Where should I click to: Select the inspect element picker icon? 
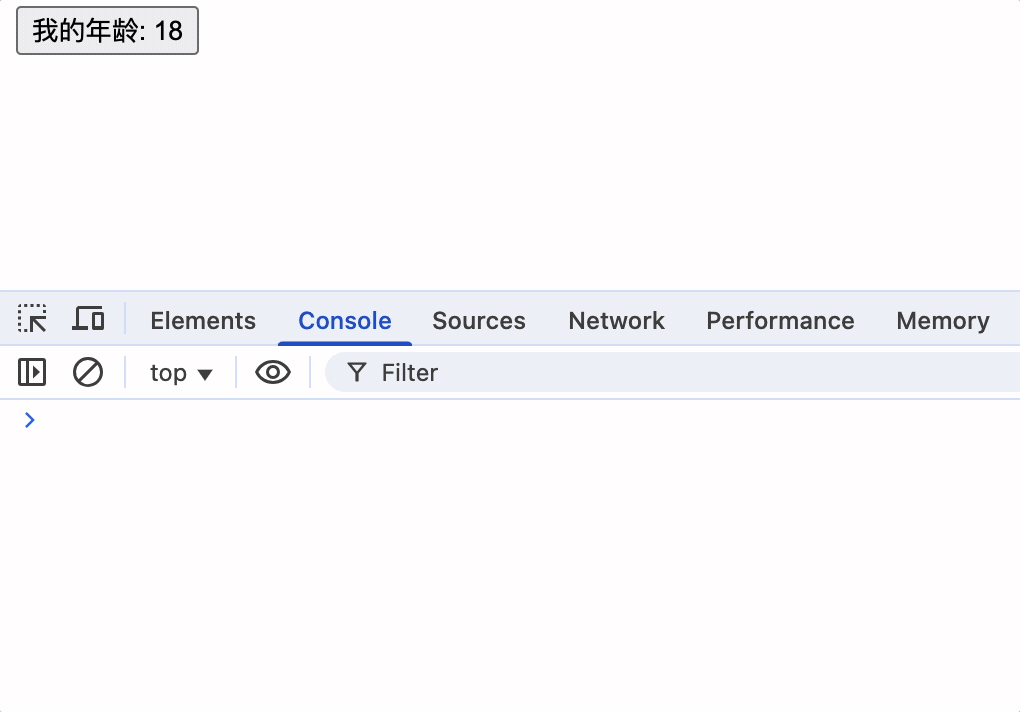click(32, 319)
